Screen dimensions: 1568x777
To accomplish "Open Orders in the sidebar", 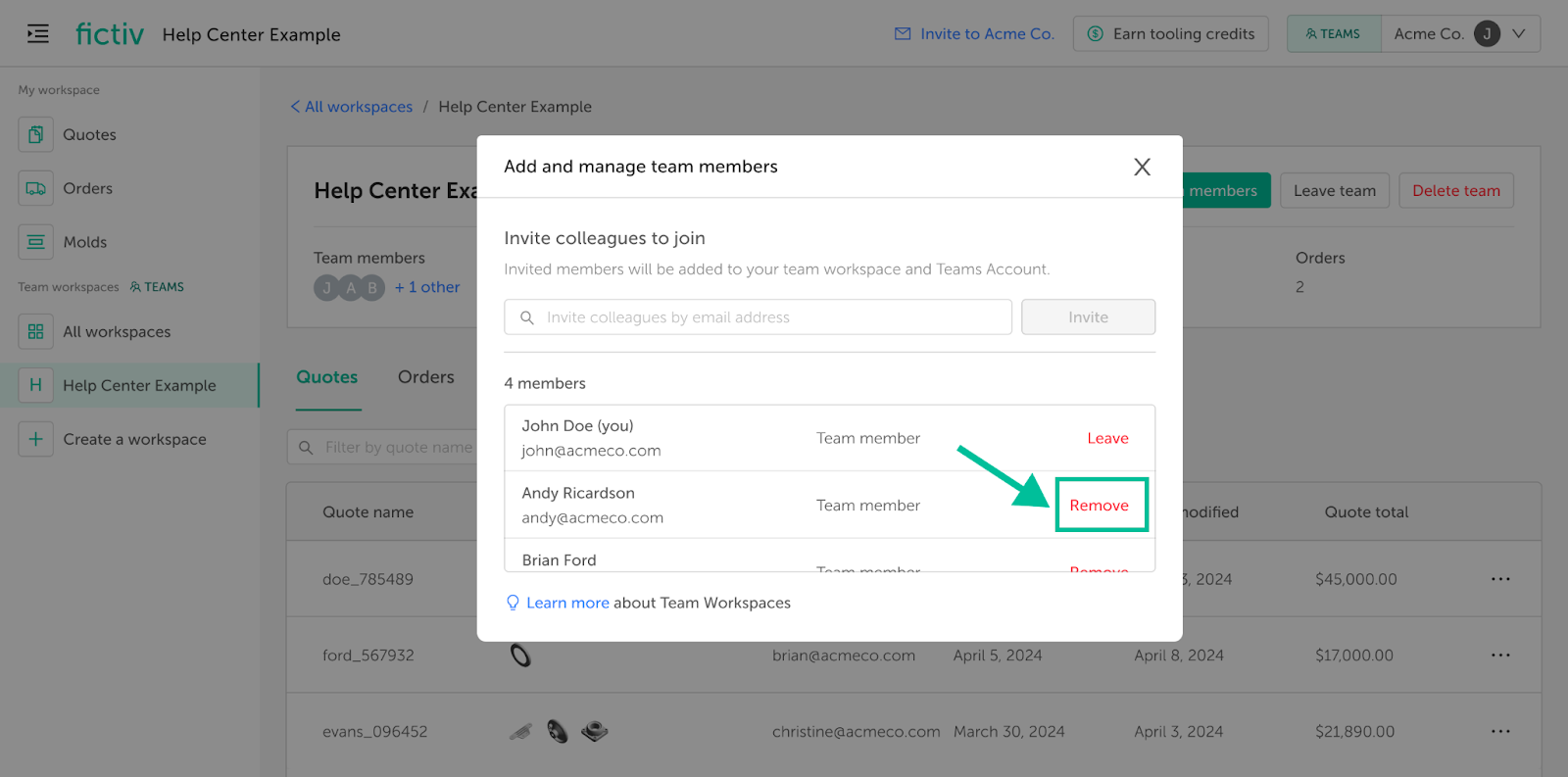I will click(87, 188).
